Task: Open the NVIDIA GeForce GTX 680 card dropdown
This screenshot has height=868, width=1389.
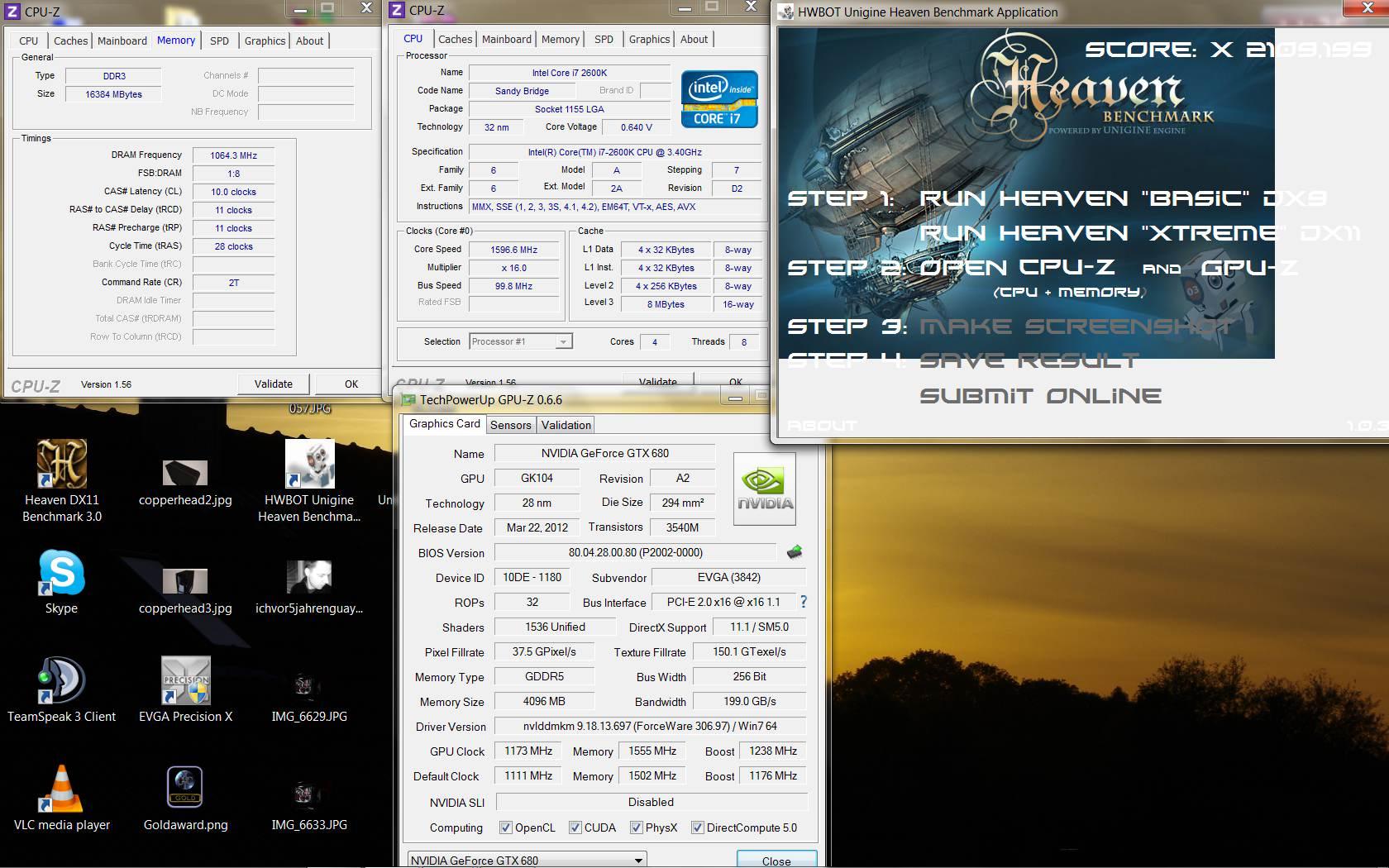Action: (527, 860)
